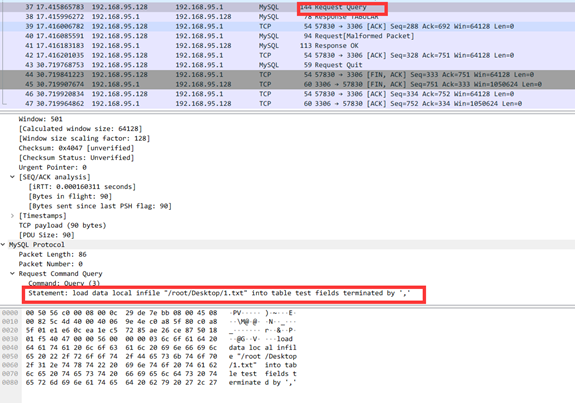The height and width of the screenshot is (403, 575).
Task: Select packet 41 Response OK row
Action: (x=288, y=45)
